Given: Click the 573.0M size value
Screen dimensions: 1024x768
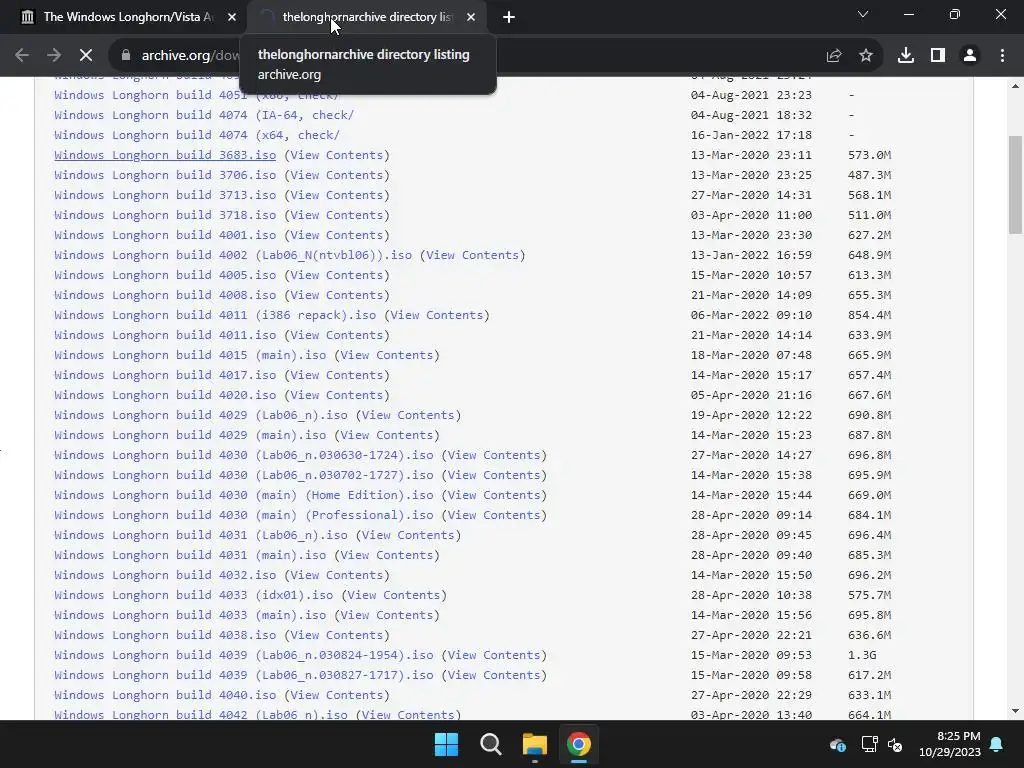Looking at the screenshot, I should [x=869, y=155].
